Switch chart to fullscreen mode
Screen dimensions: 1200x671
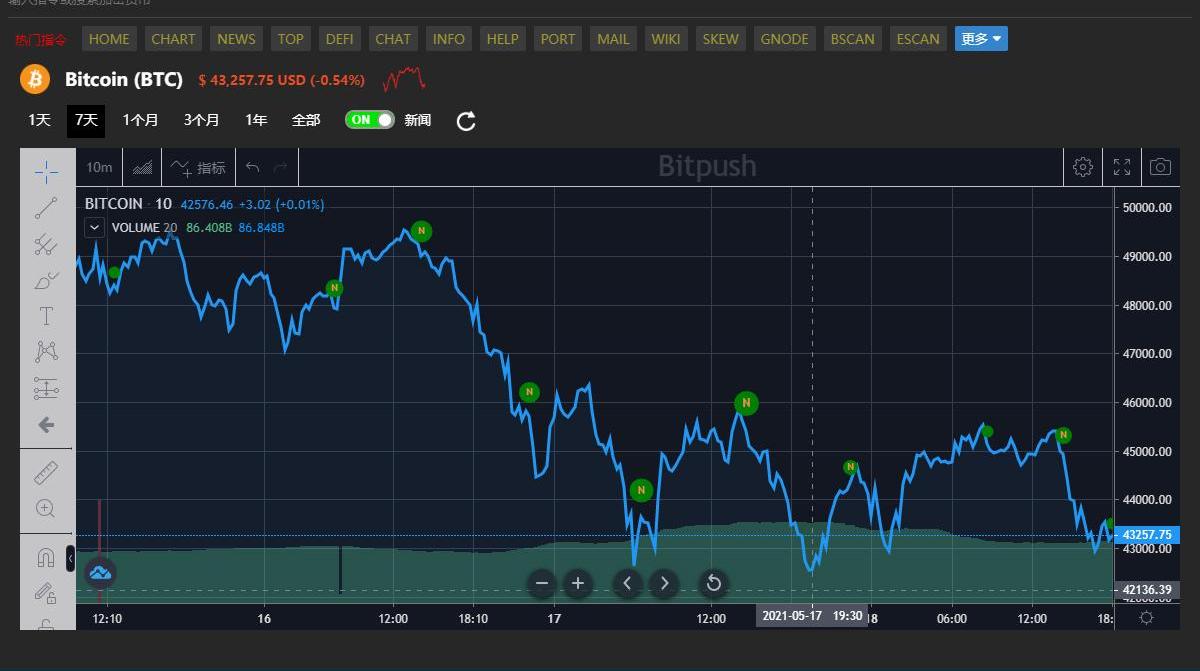coord(1122,167)
